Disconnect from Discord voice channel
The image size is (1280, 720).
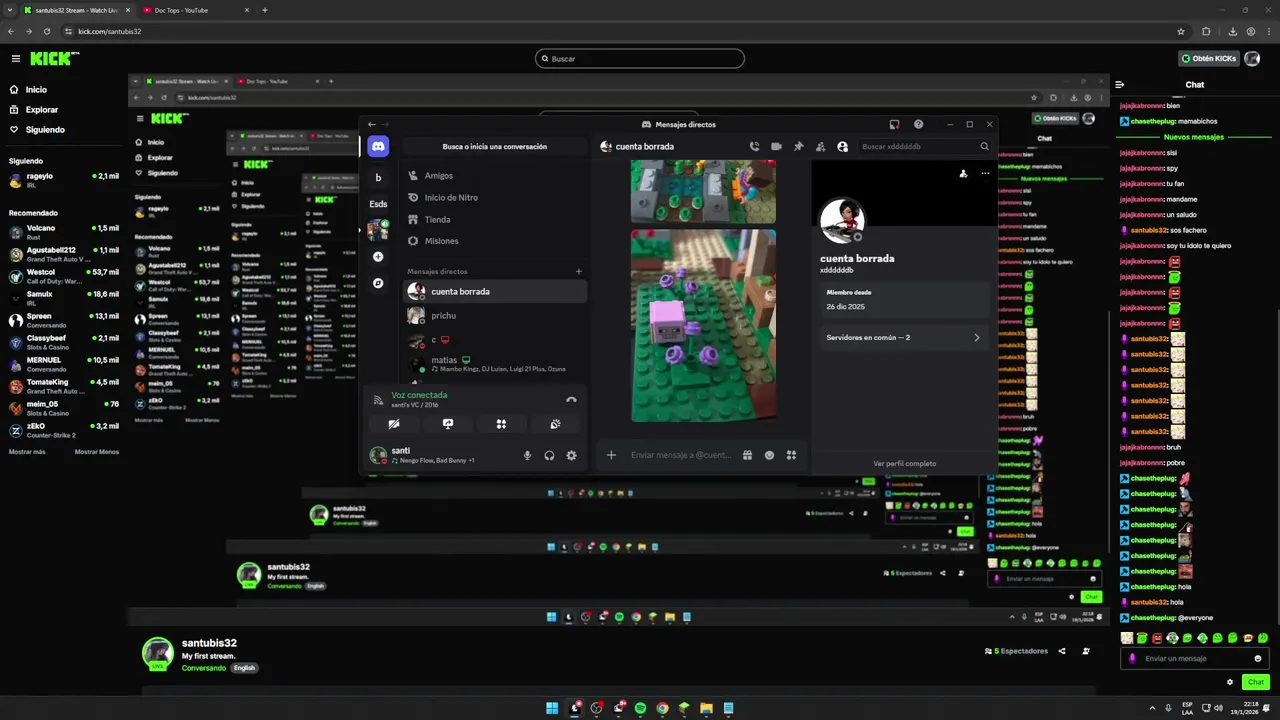pos(571,400)
